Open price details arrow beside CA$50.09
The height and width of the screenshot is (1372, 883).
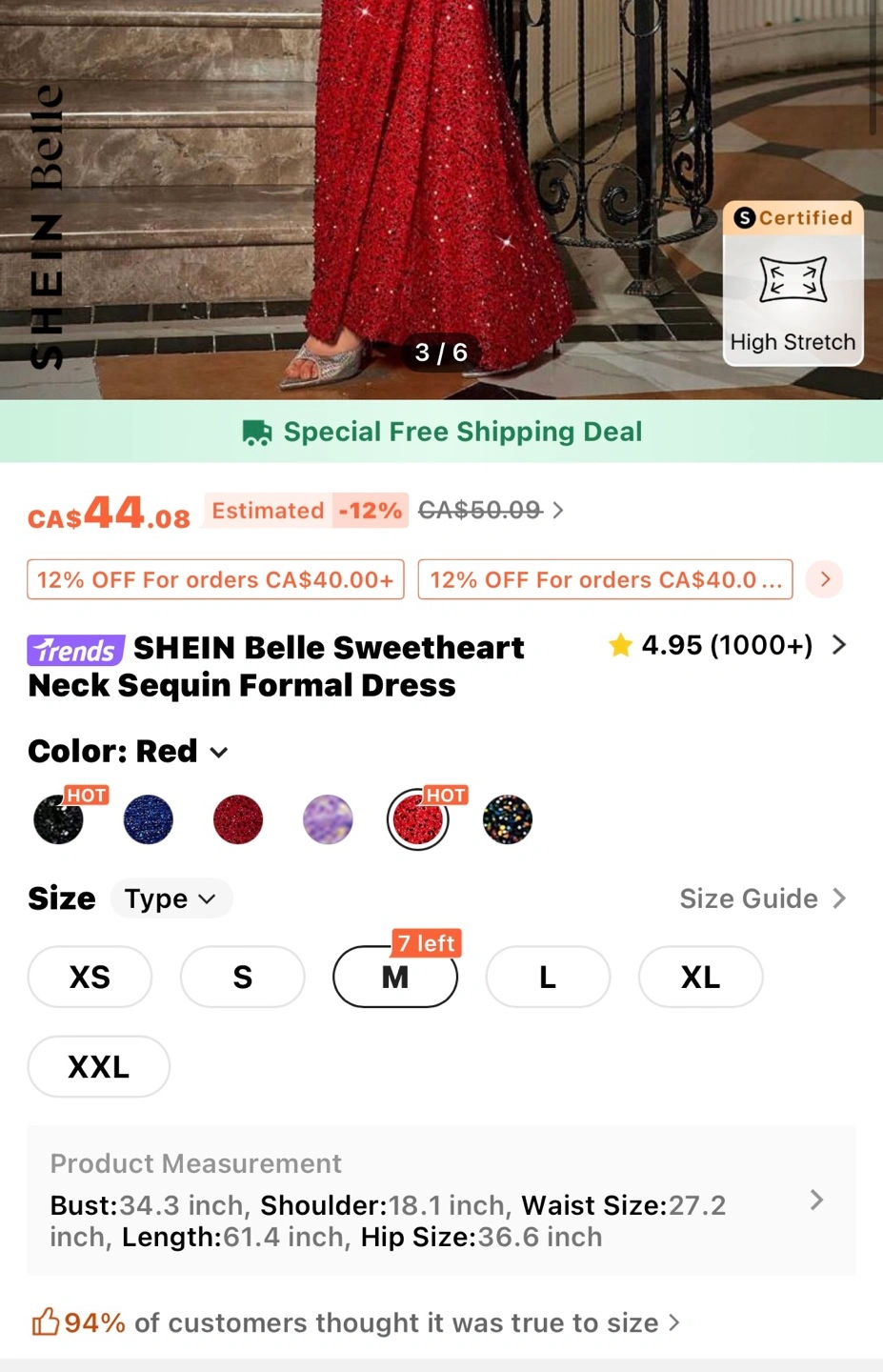(558, 511)
